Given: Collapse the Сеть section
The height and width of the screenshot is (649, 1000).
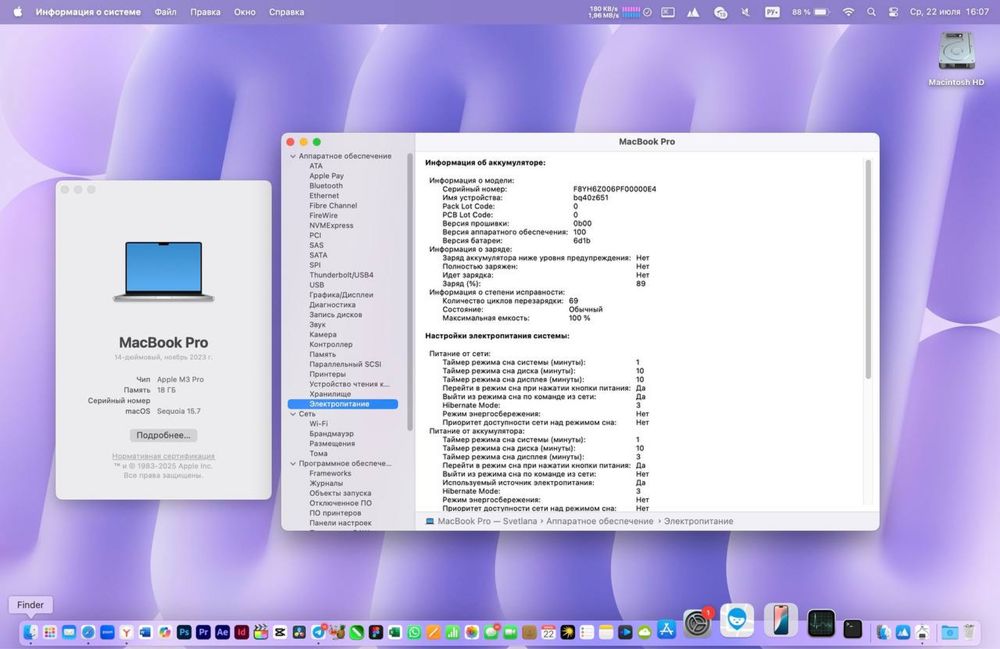Looking at the screenshot, I should [x=293, y=414].
